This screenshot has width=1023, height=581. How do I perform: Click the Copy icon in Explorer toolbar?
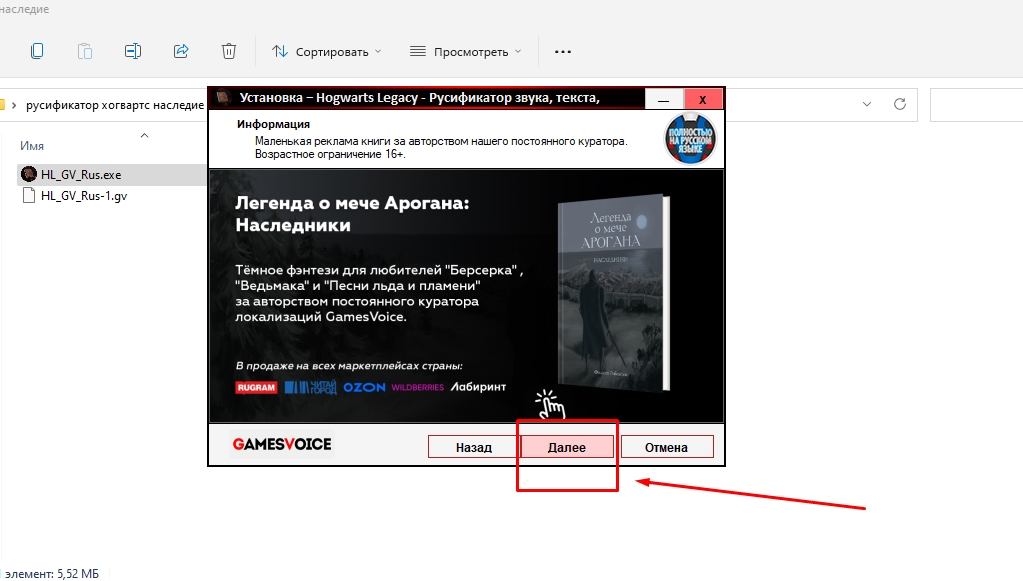click(x=37, y=51)
